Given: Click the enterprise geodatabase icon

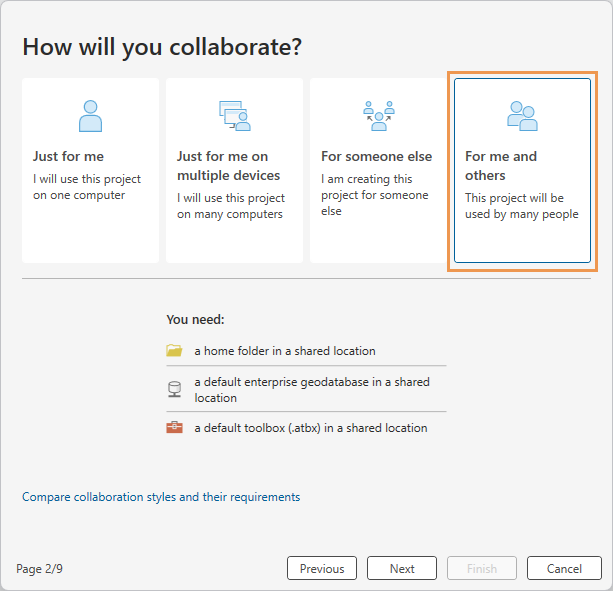Looking at the screenshot, I should point(175,390).
